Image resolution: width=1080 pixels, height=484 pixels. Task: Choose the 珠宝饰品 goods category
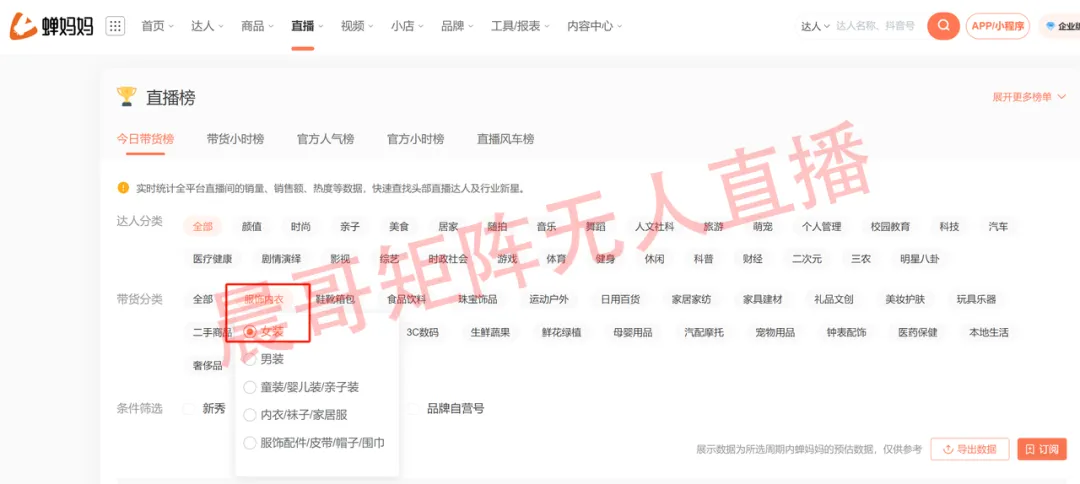[477, 299]
